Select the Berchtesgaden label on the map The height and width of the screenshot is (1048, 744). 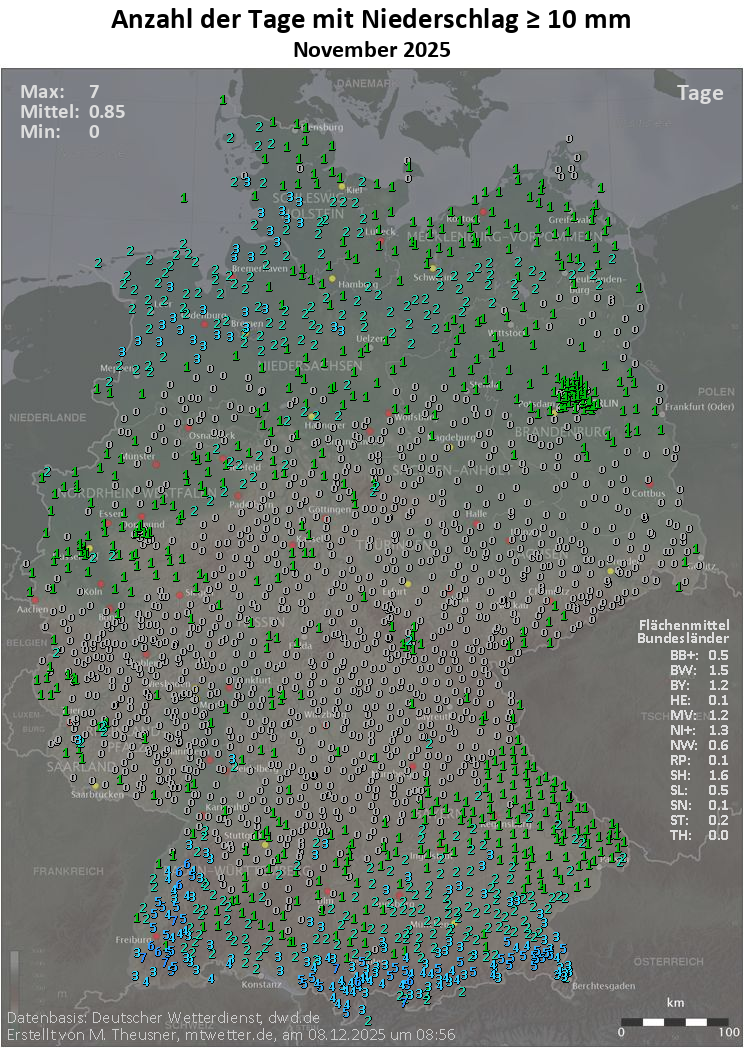[x=605, y=986]
